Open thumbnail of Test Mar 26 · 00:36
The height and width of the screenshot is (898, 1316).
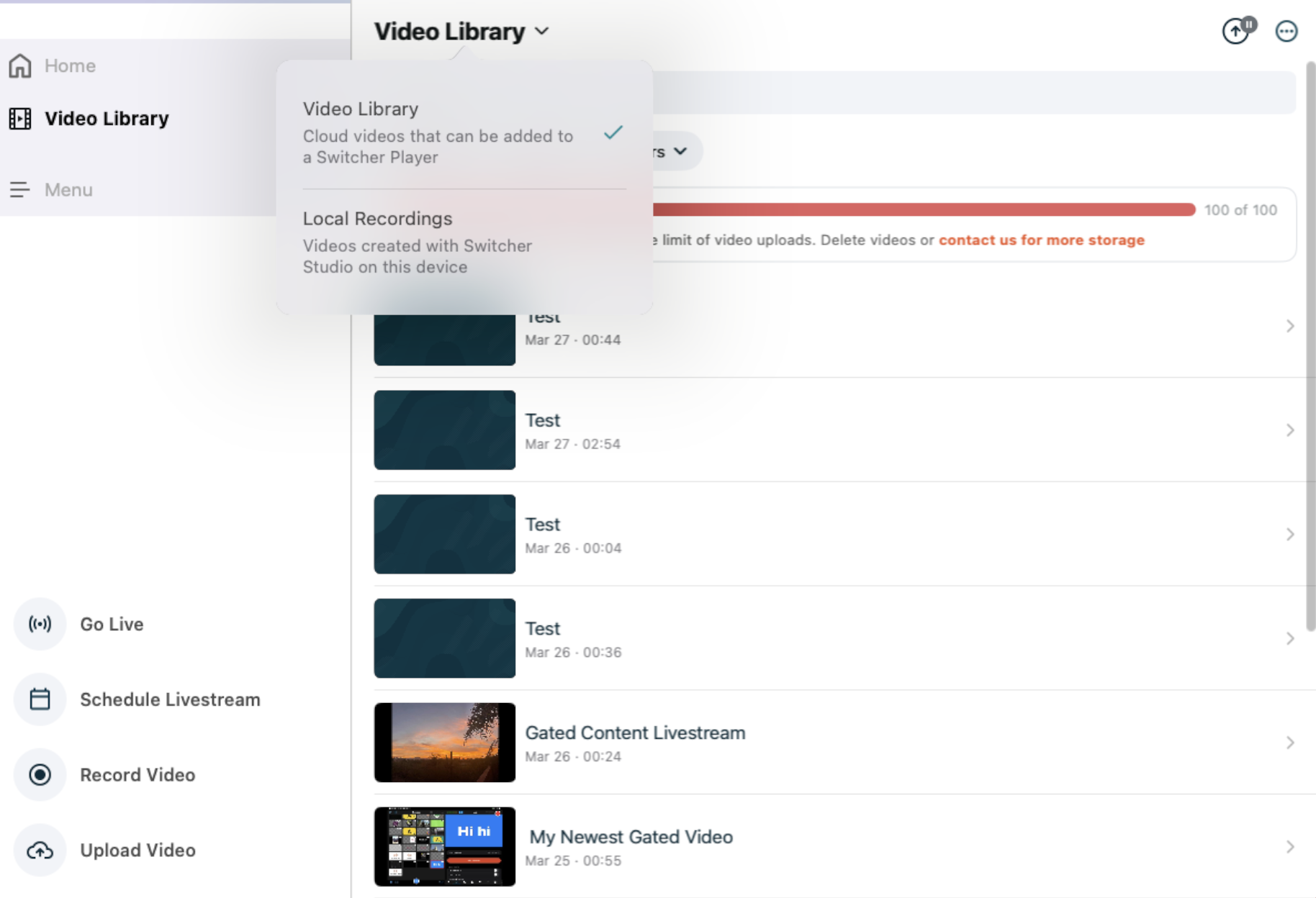(x=444, y=638)
